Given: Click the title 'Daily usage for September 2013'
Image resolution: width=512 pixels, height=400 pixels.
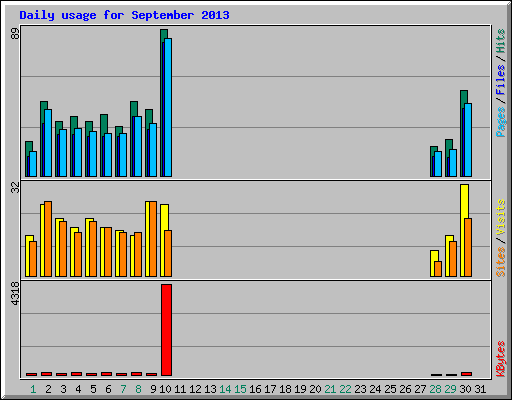Looking at the screenshot, I should (x=124, y=15).
